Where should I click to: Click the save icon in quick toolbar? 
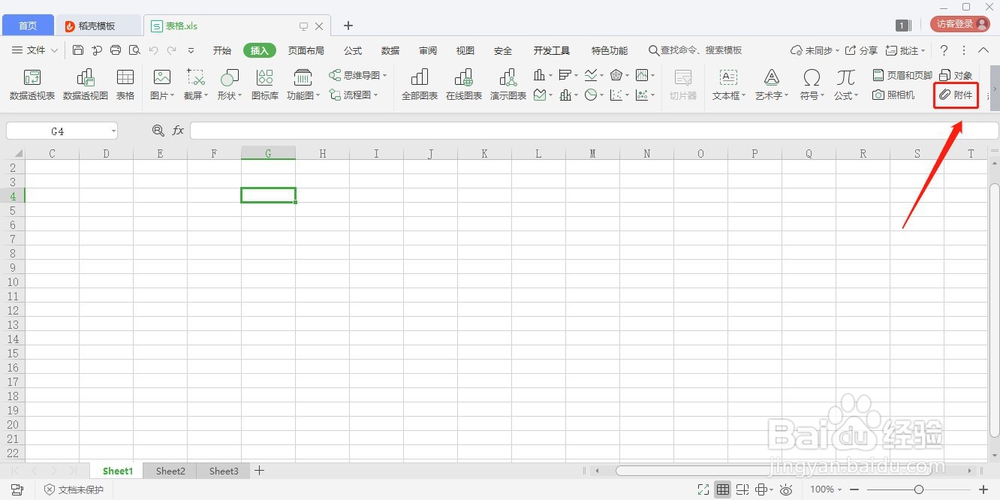coord(78,50)
